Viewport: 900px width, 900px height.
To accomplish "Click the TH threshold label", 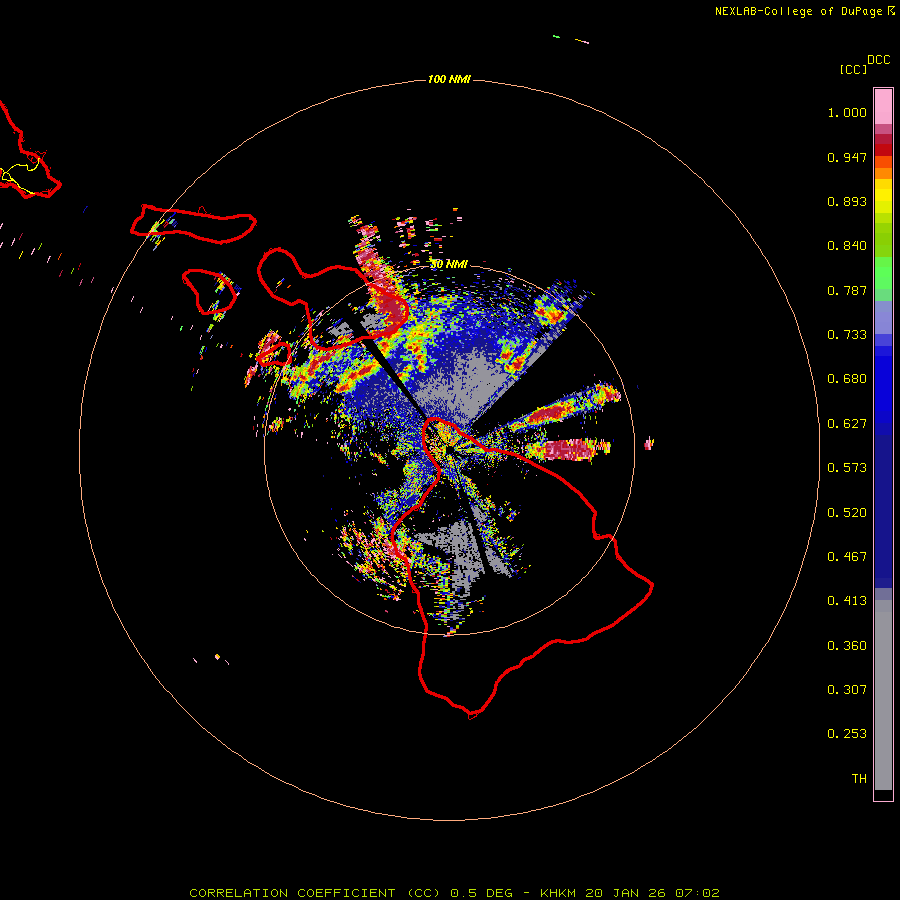I will point(859,779).
